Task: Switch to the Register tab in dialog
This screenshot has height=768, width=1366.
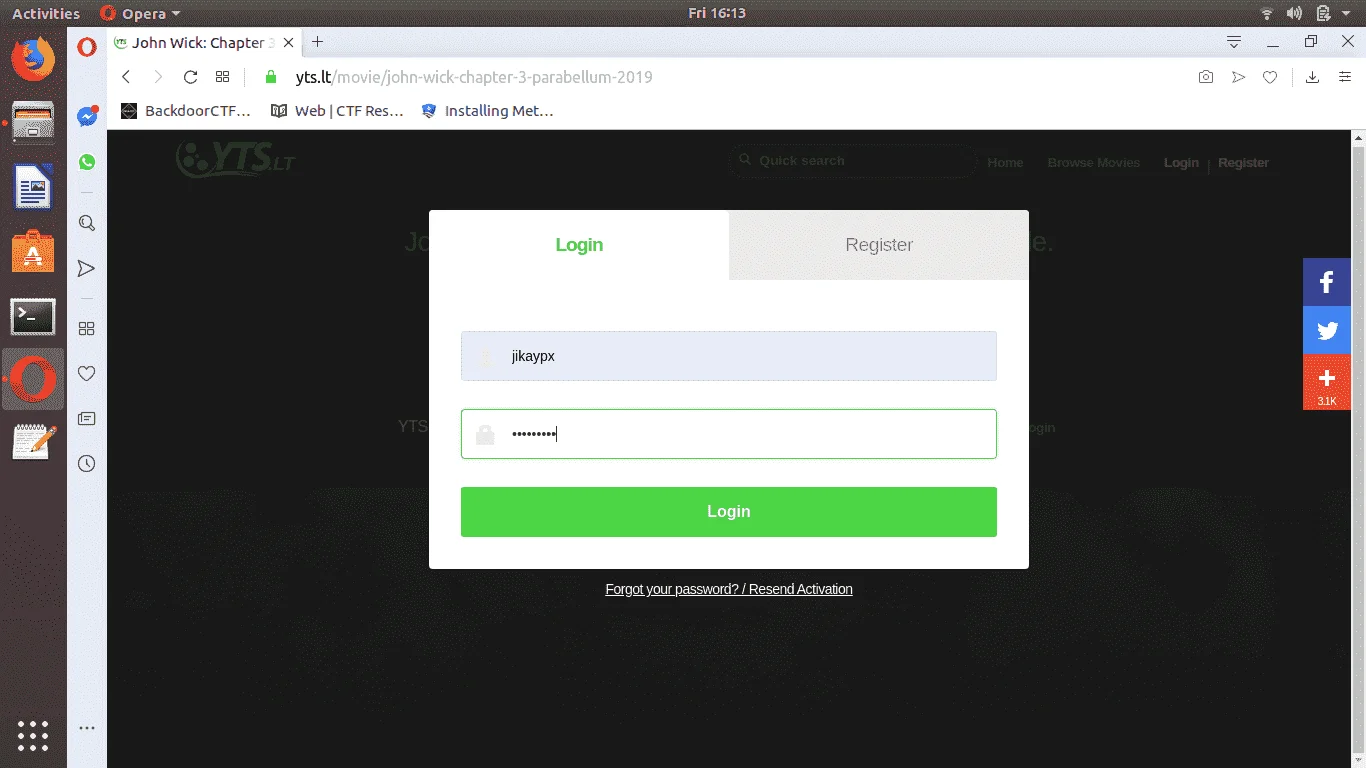Action: point(879,245)
